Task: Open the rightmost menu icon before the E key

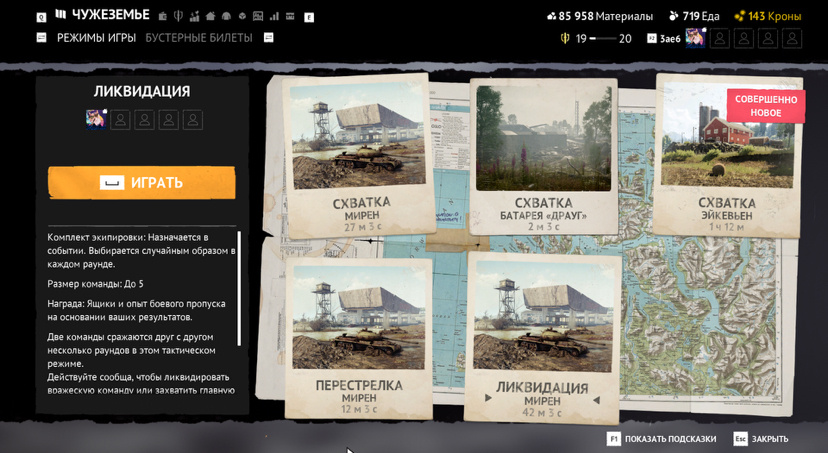Action: pyautogui.click(x=290, y=16)
